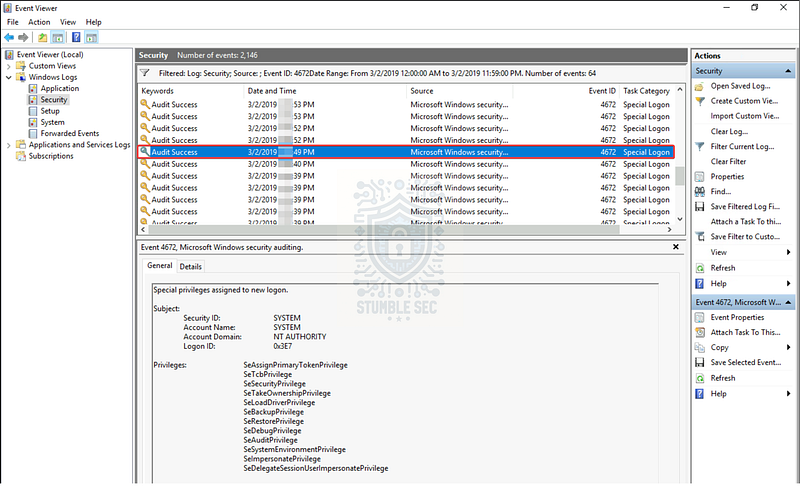Click the NT AUTHORITY account domain value
Screen dimensions: 800x496
click(x=299, y=337)
